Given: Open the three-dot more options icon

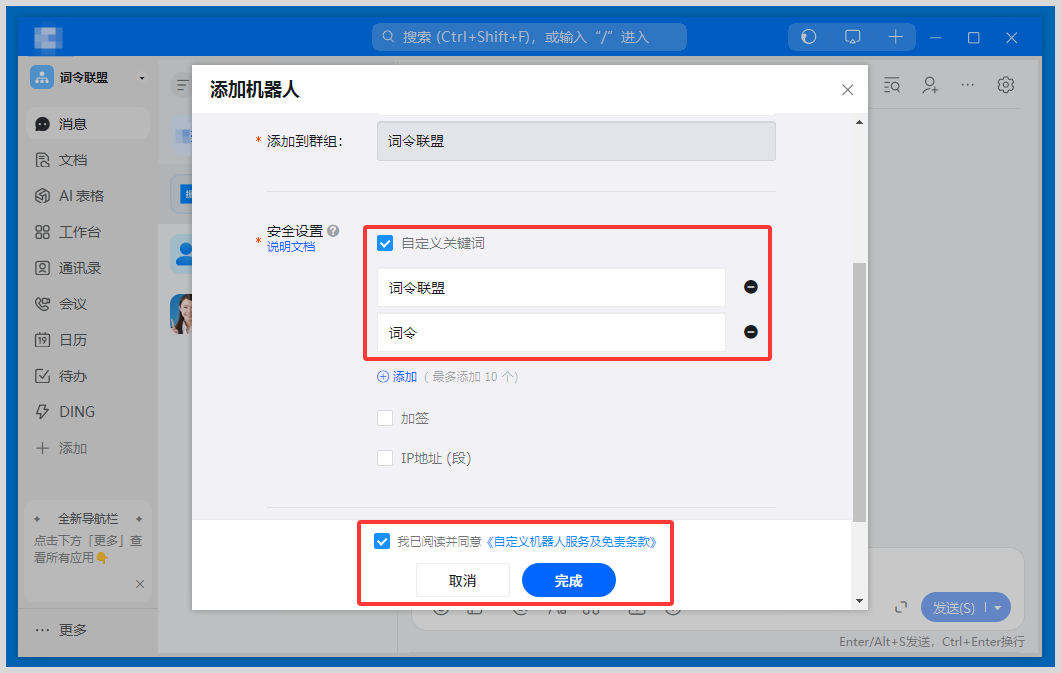Looking at the screenshot, I should pos(967,85).
